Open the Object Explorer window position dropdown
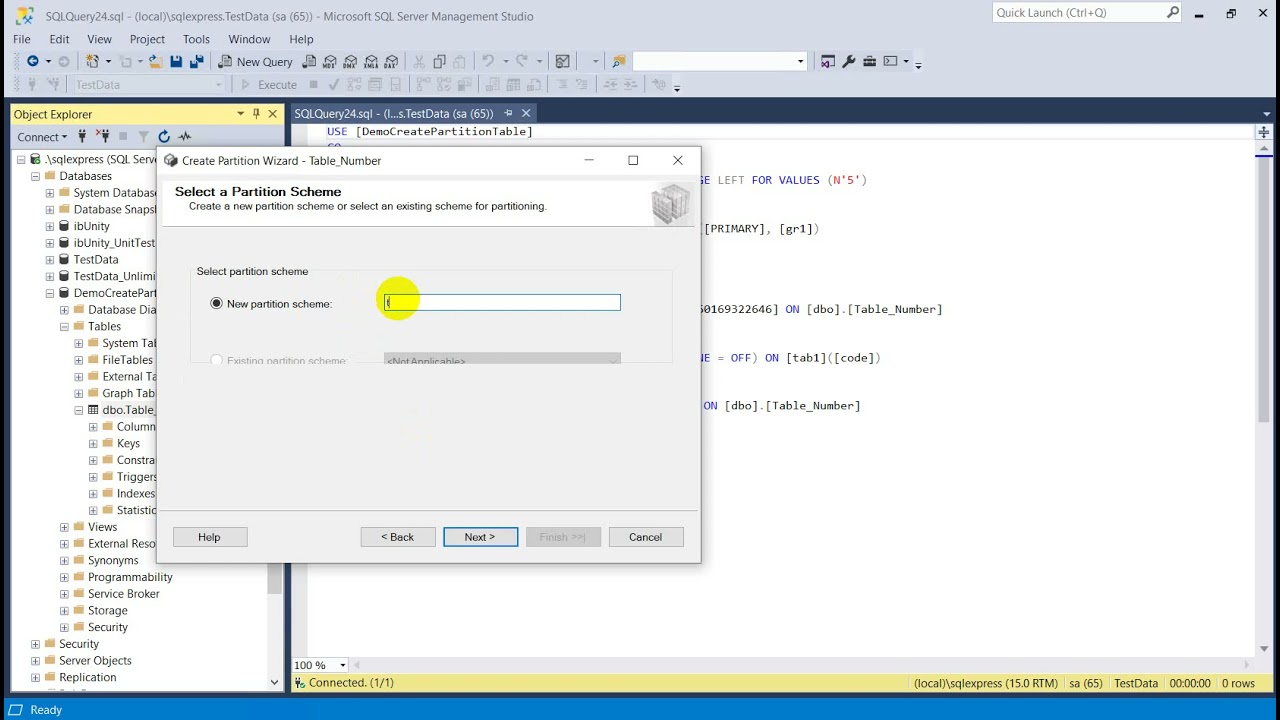Screen dimensions: 1280x720 (240, 114)
